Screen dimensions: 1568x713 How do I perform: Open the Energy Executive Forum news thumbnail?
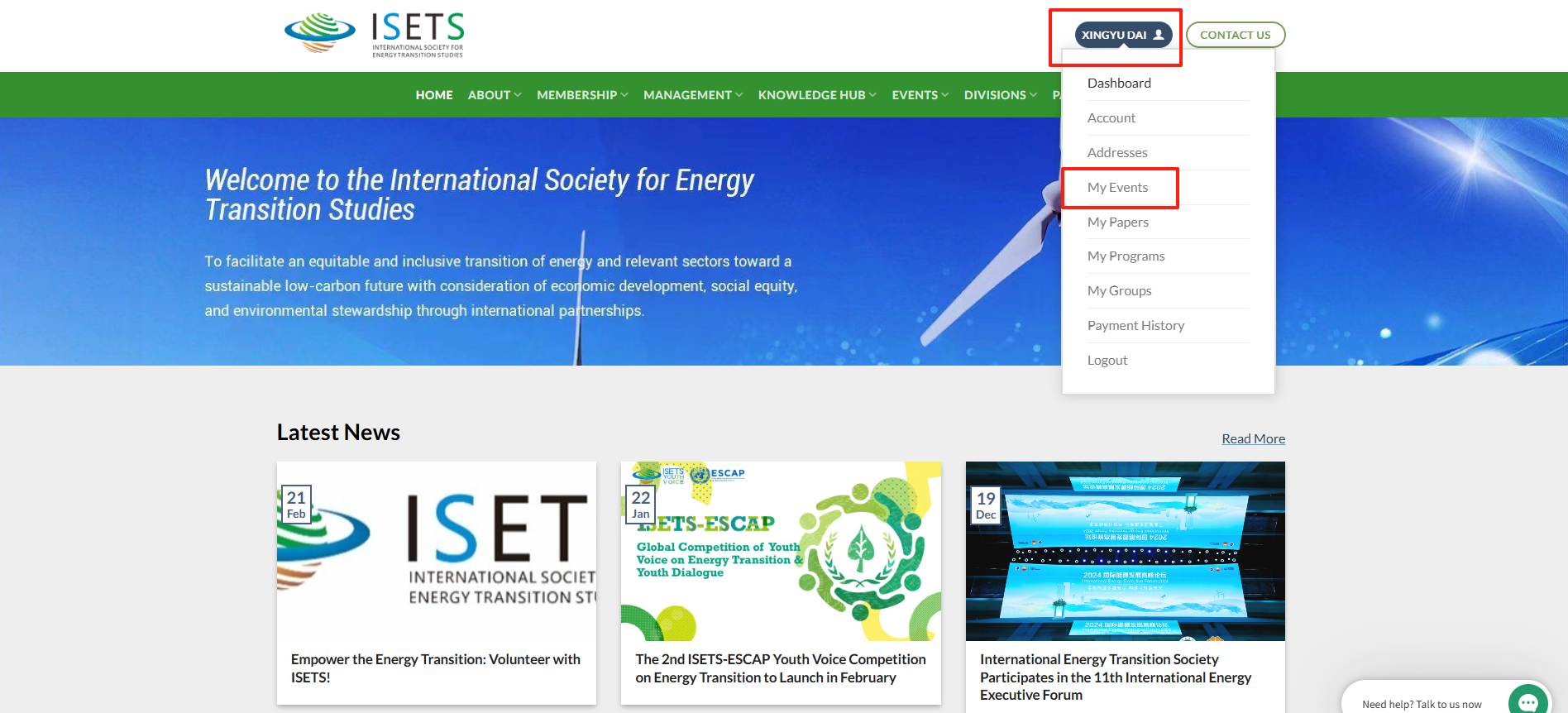pyautogui.click(x=1126, y=551)
